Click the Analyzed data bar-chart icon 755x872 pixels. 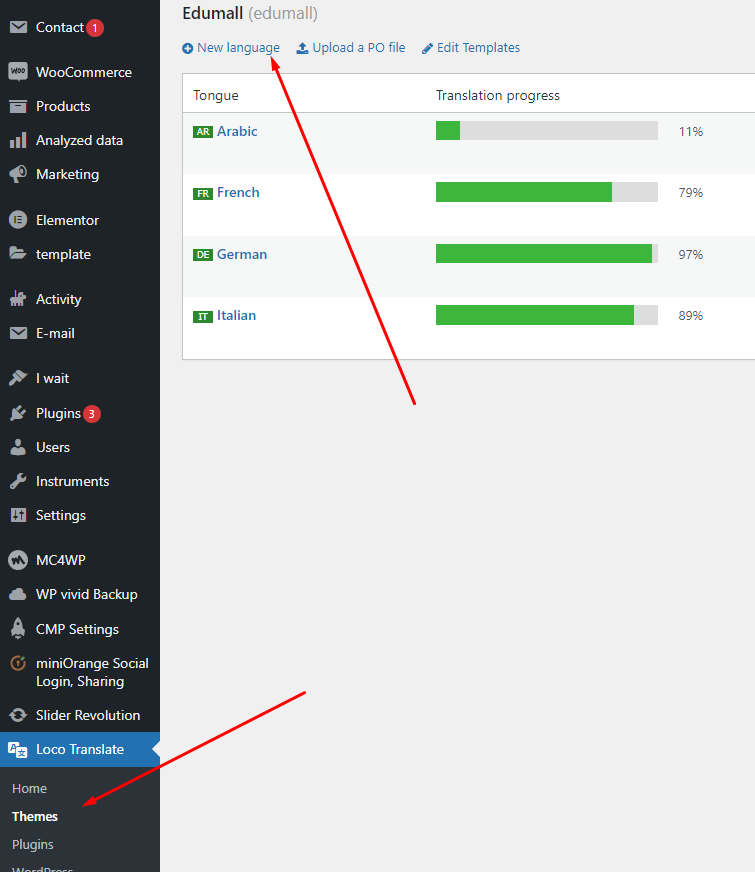pyautogui.click(x=18, y=140)
